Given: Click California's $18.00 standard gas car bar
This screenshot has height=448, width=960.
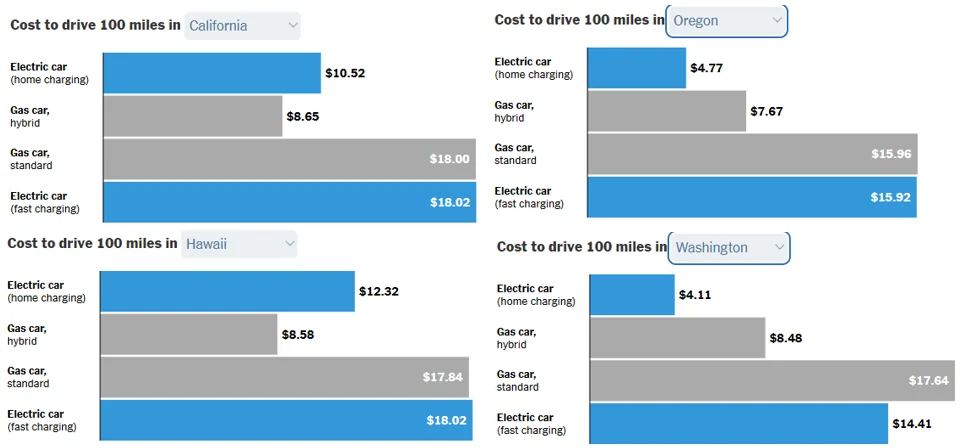Looking at the screenshot, I should click(x=289, y=159).
